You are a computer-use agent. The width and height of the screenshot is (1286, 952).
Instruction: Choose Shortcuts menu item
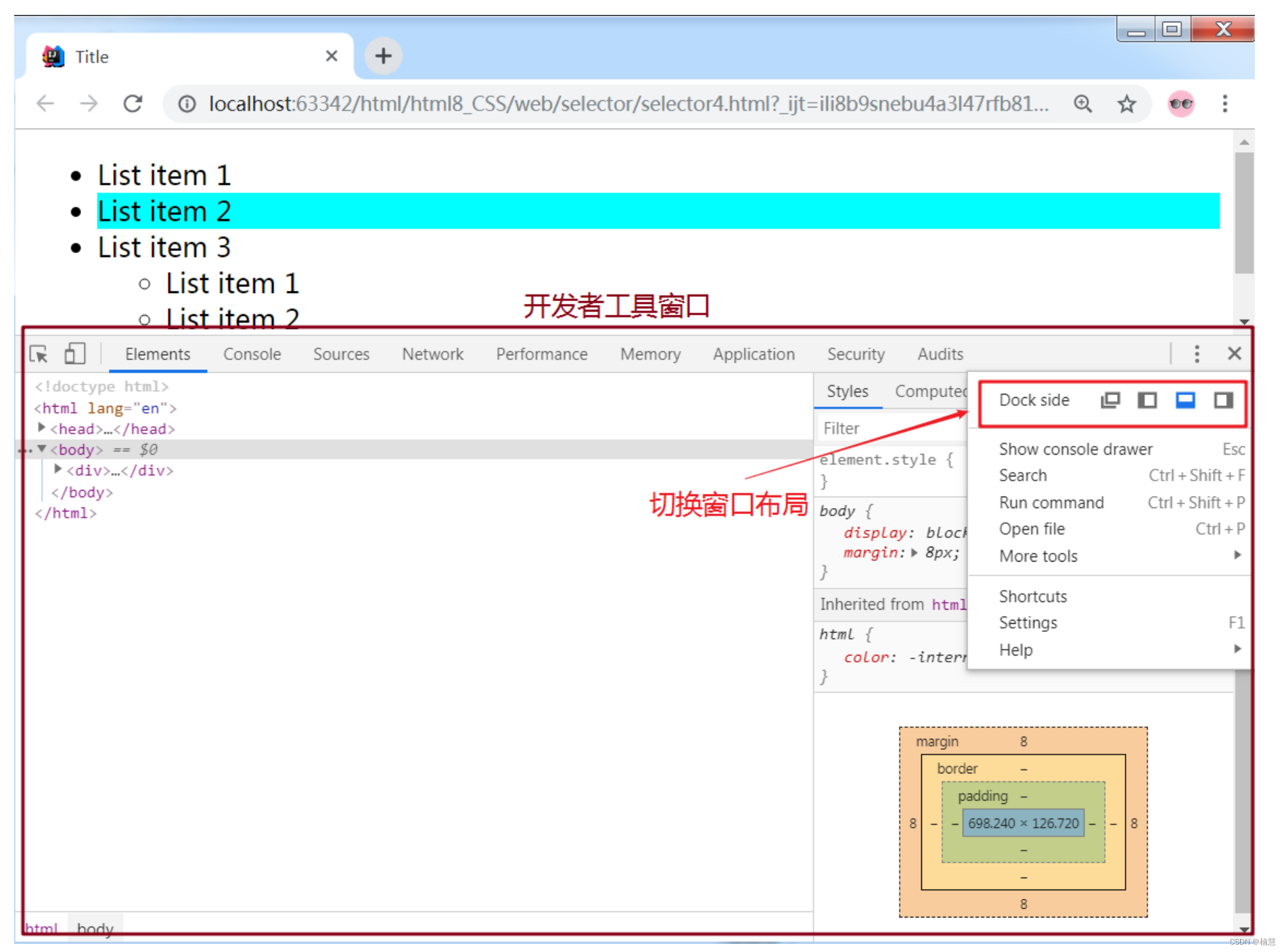(x=1109, y=596)
